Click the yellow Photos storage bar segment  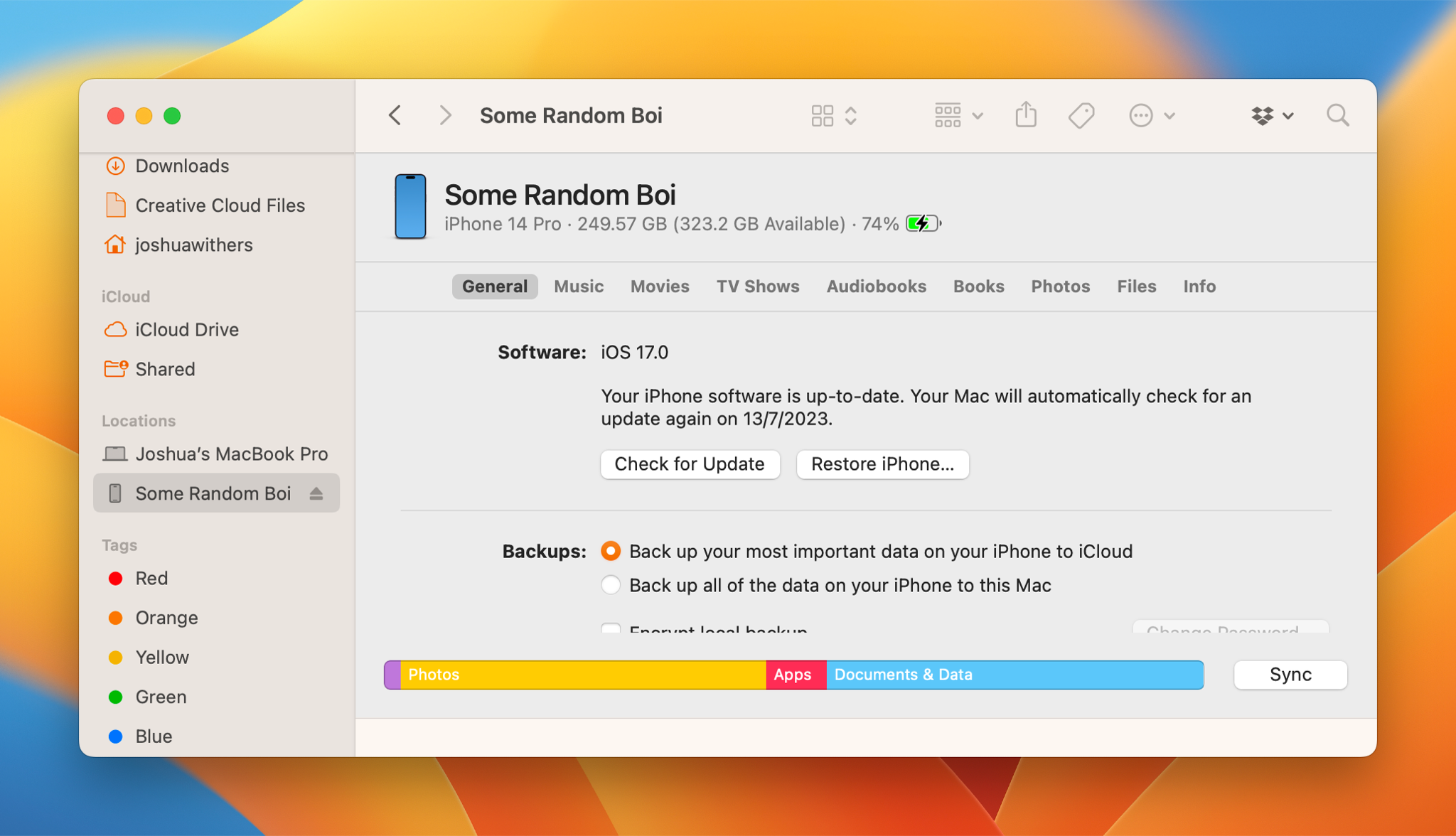(x=583, y=675)
